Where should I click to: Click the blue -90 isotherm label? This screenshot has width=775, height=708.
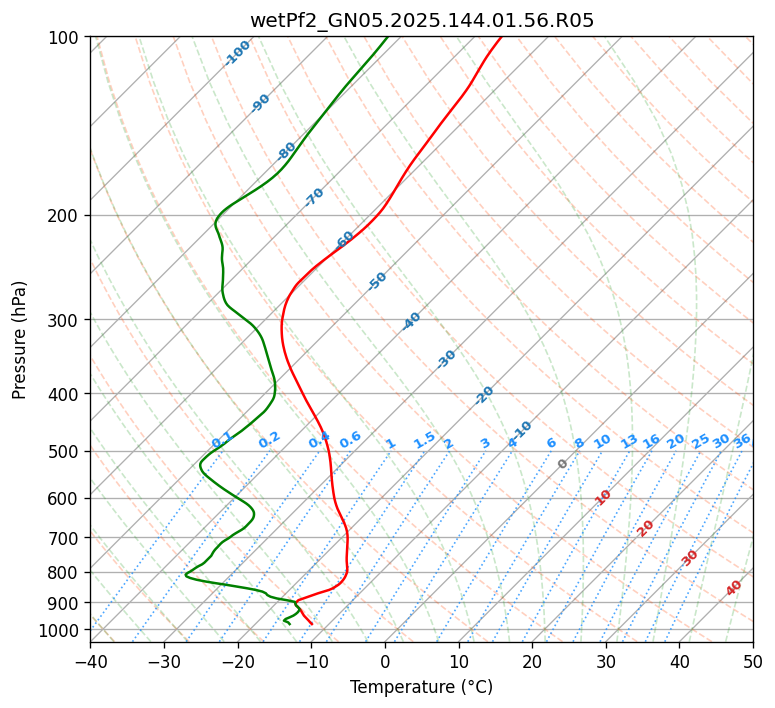click(x=259, y=103)
